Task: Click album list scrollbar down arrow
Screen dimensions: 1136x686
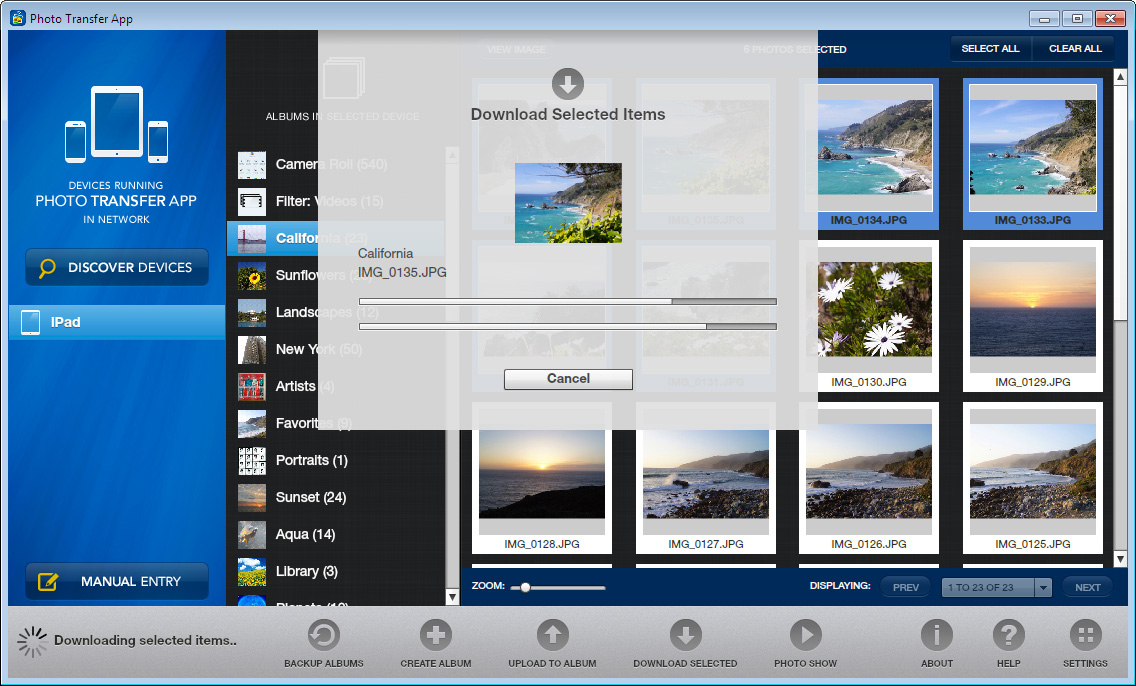Action: tap(452, 598)
